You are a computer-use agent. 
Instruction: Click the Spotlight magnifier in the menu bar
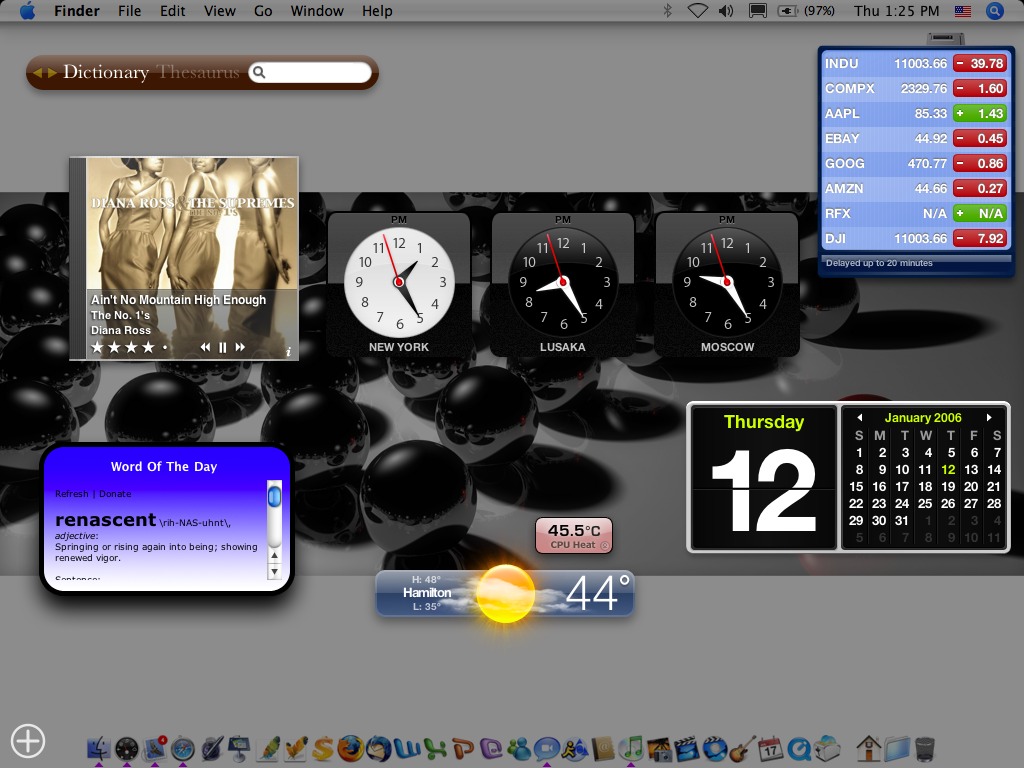click(995, 10)
